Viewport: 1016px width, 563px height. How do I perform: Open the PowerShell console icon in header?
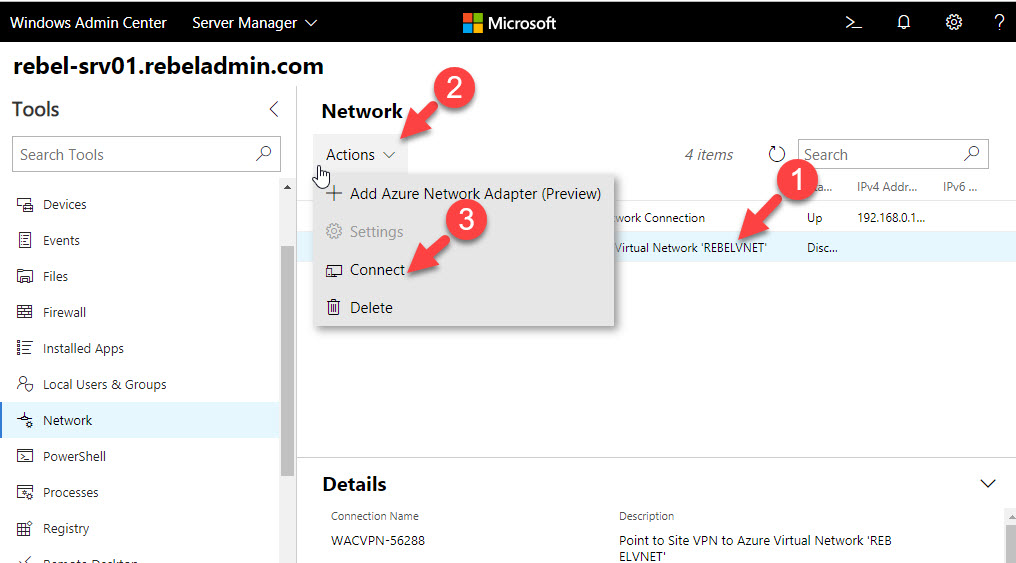coord(853,22)
